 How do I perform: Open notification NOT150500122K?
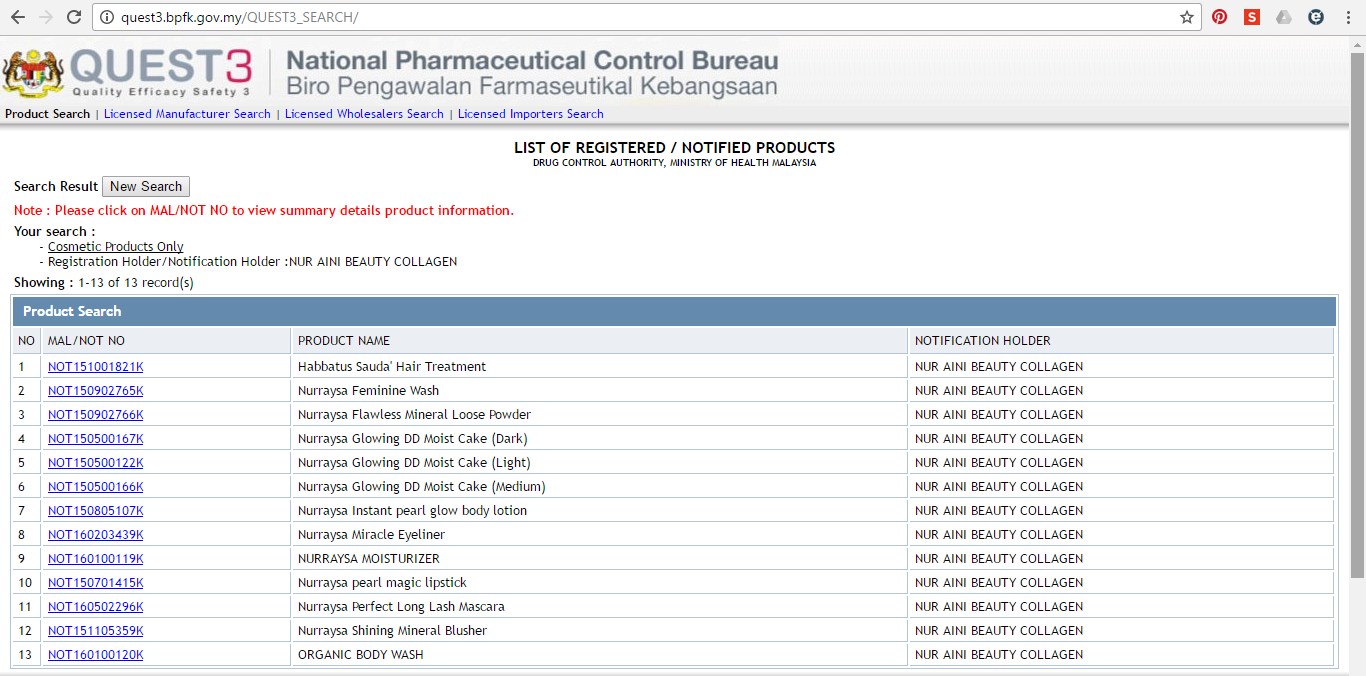tap(95, 463)
